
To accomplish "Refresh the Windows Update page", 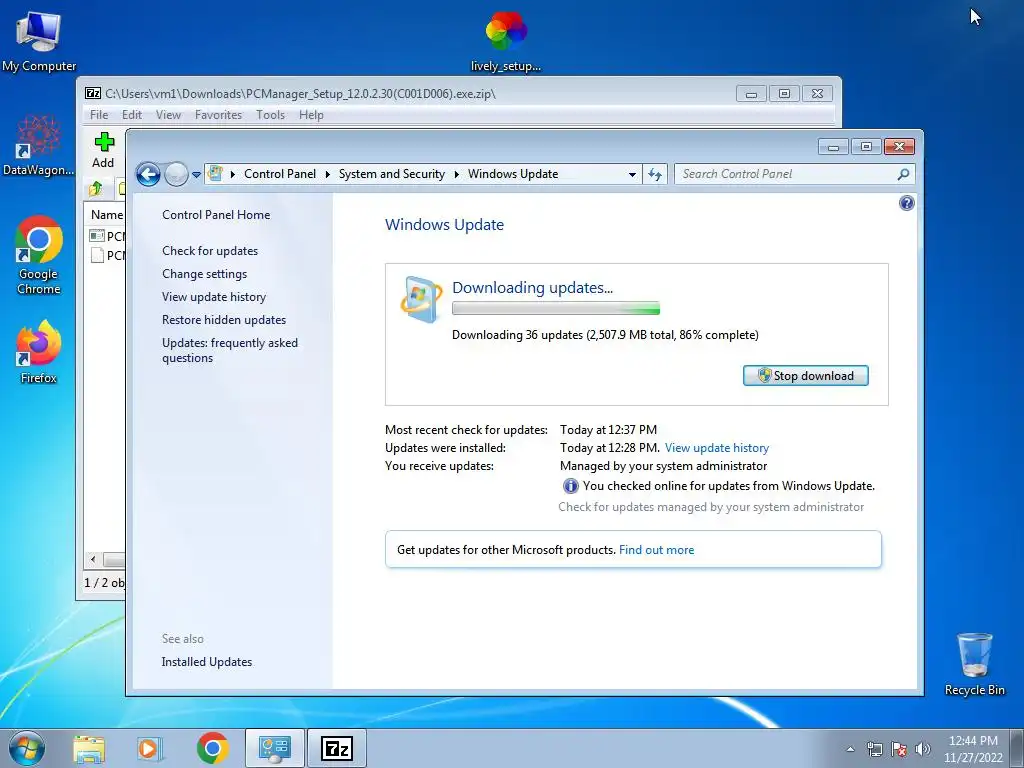I will pos(655,174).
